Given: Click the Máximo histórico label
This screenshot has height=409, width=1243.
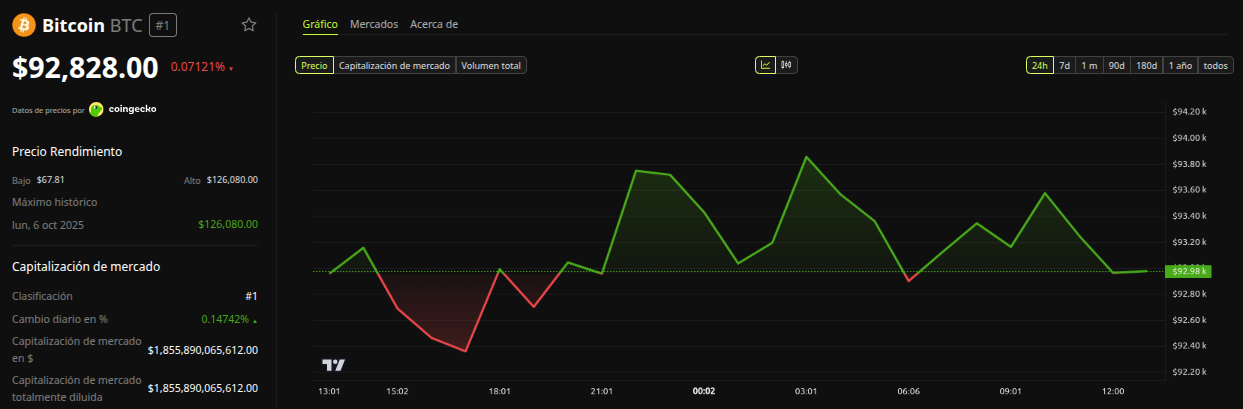Looking at the screenshot, I should 55,203.
